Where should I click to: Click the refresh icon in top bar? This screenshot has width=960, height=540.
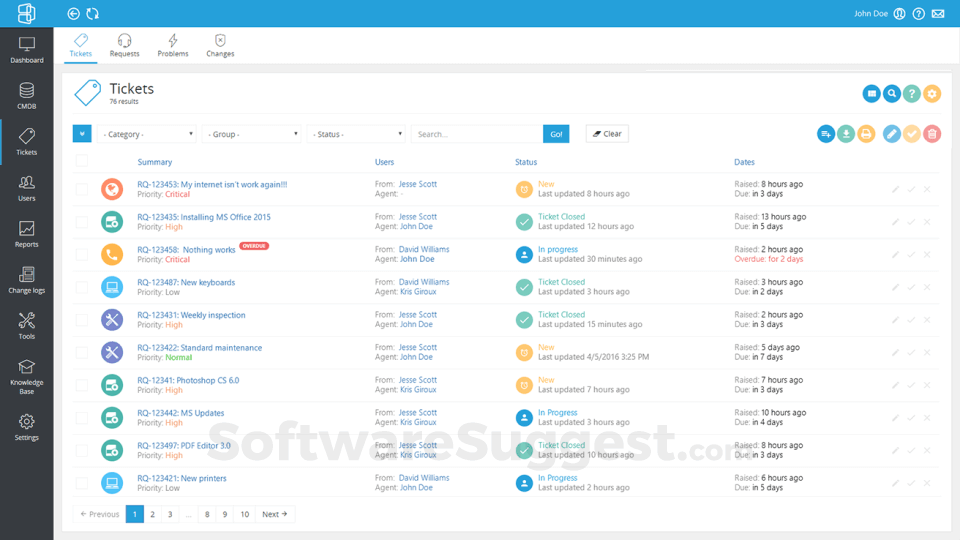[92, 13]
